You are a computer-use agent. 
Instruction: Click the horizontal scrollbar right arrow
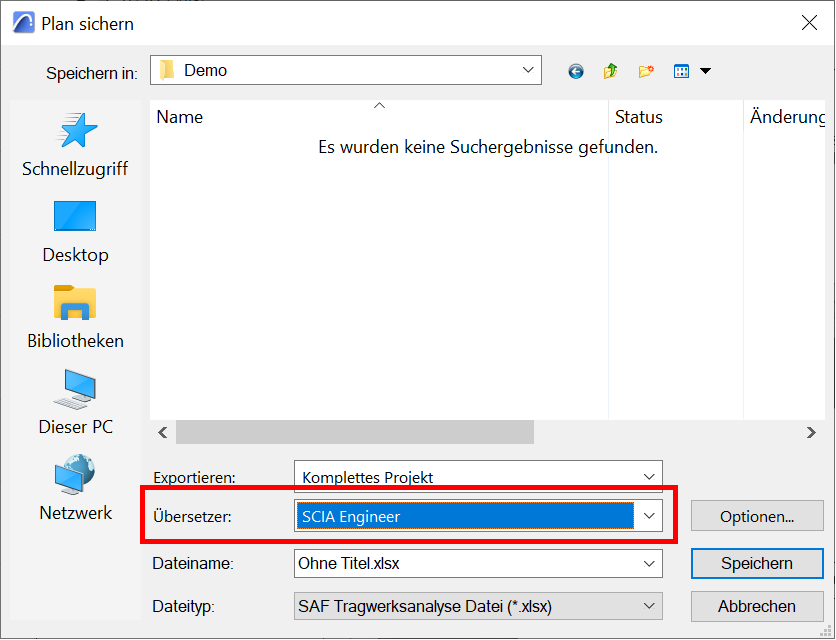pos(811,432)
